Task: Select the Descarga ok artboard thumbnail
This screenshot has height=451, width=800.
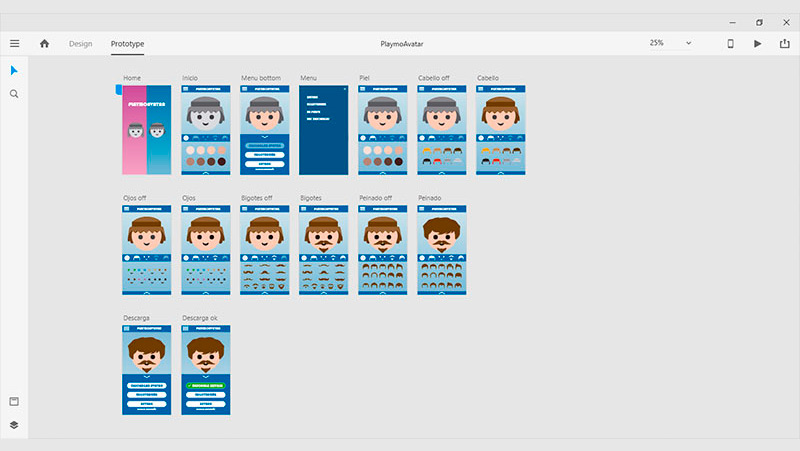Action: click(206, 370)
